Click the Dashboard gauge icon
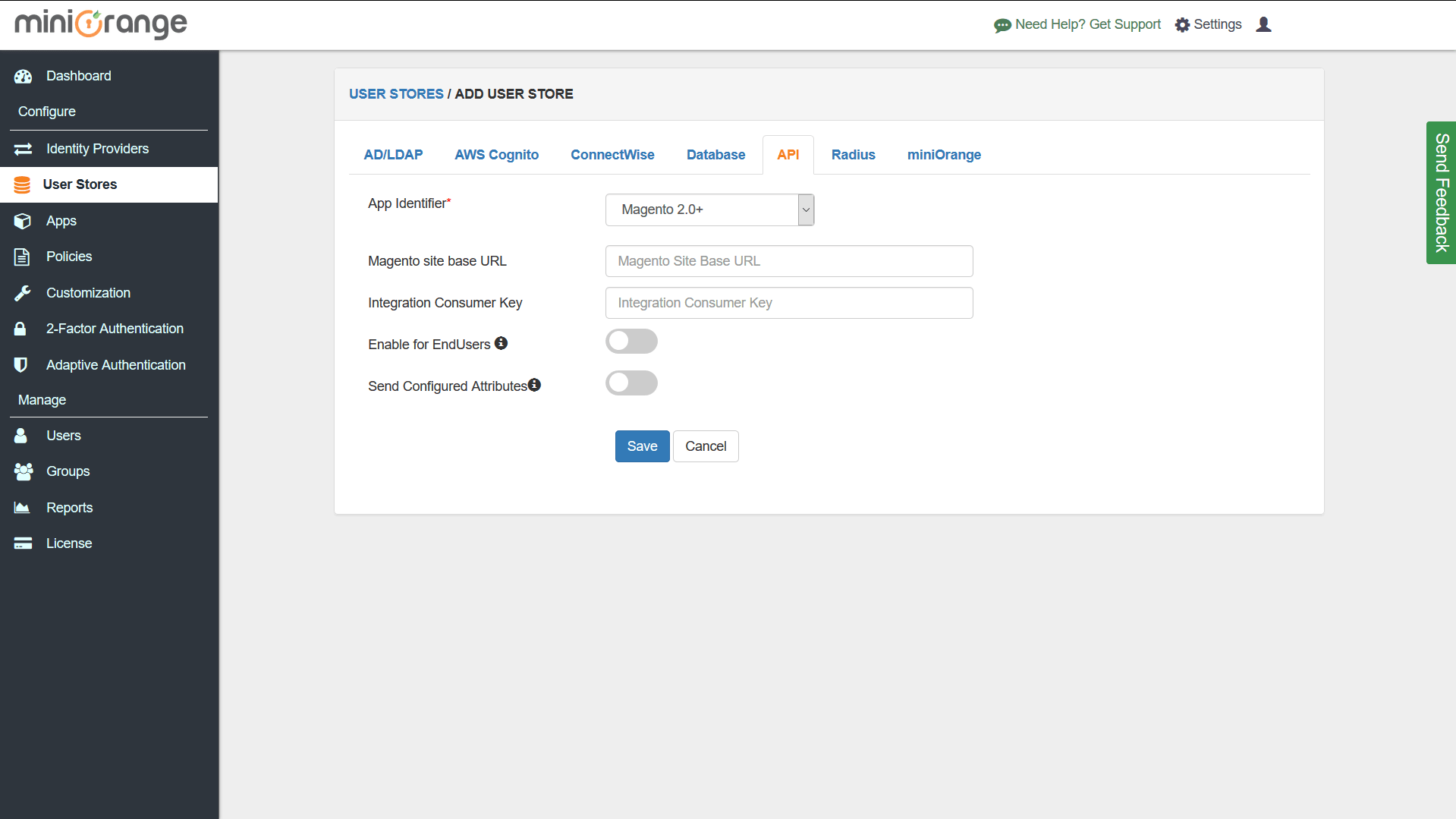 point(23,76)
